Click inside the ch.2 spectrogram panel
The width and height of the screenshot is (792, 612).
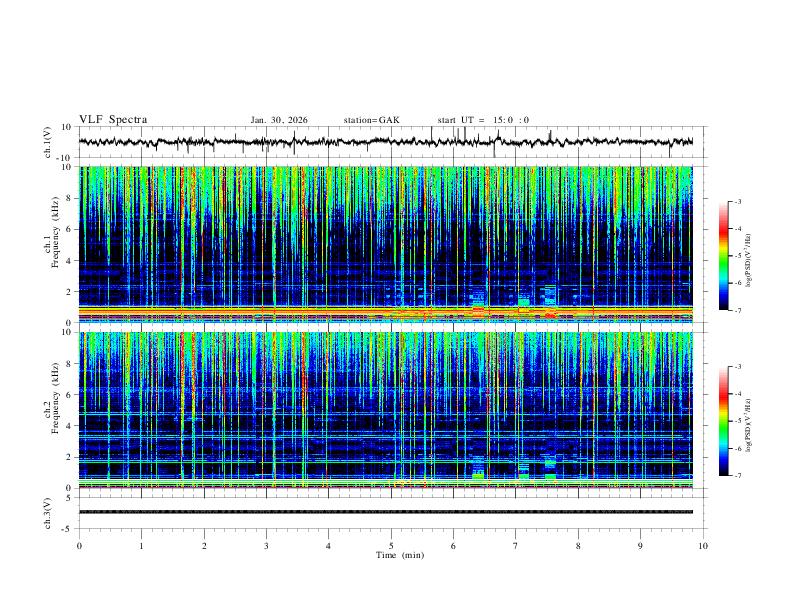[x=385, y=410]
